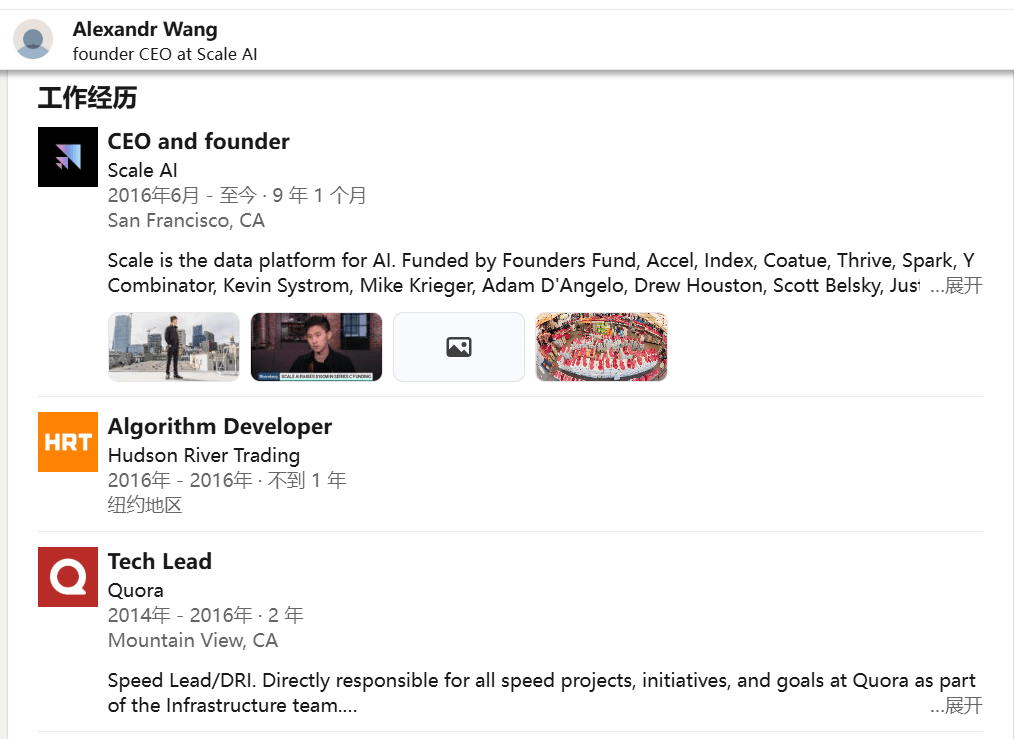Click the 工作经历 section heading
1014x739 pixels.
click(87, 98)
